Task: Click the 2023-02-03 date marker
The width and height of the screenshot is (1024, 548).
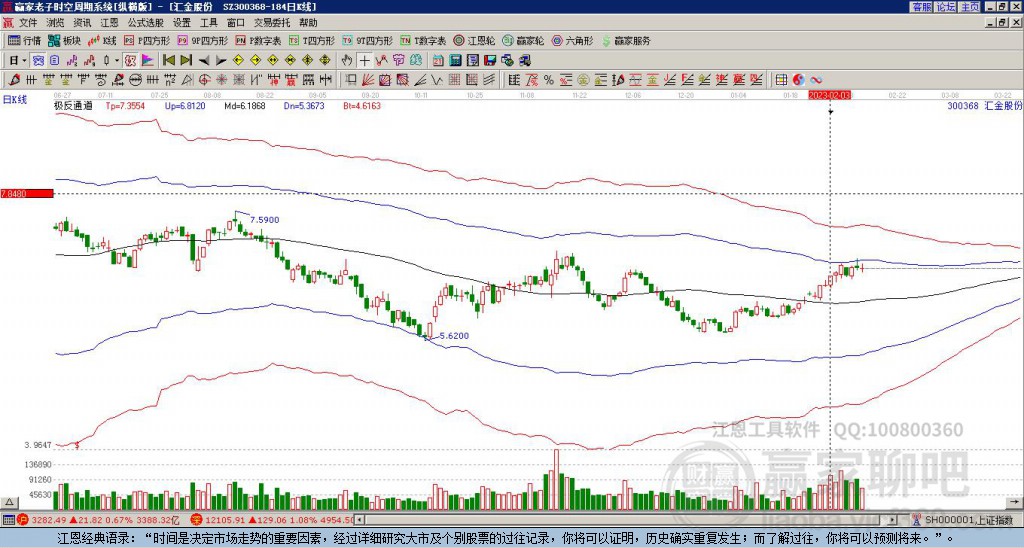Action: coord(830,95)
